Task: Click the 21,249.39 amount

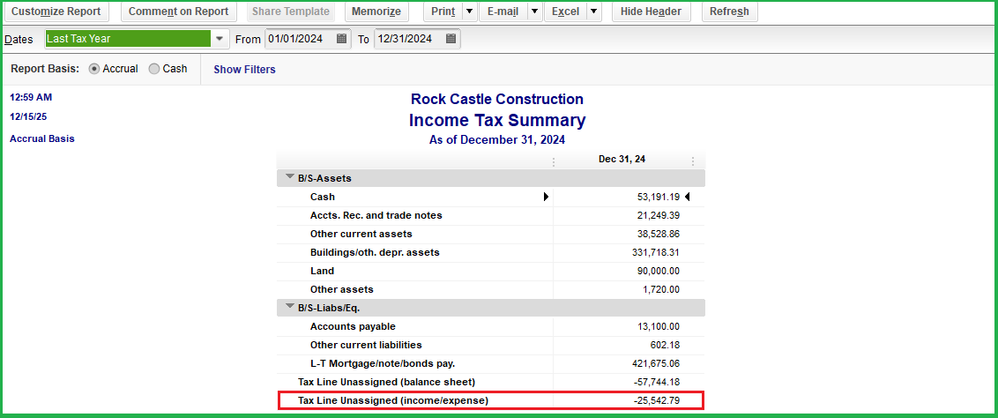Action: [658, 216]
